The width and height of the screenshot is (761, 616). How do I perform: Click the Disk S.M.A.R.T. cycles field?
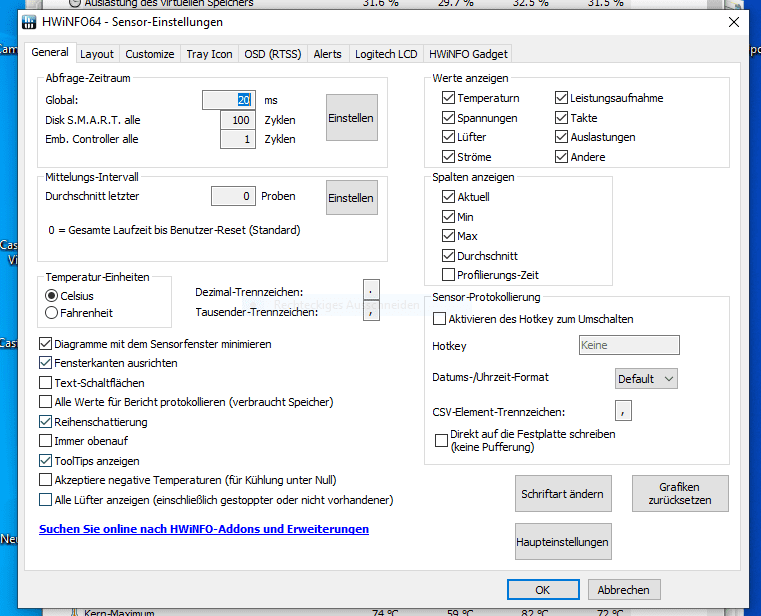[238, 120]
